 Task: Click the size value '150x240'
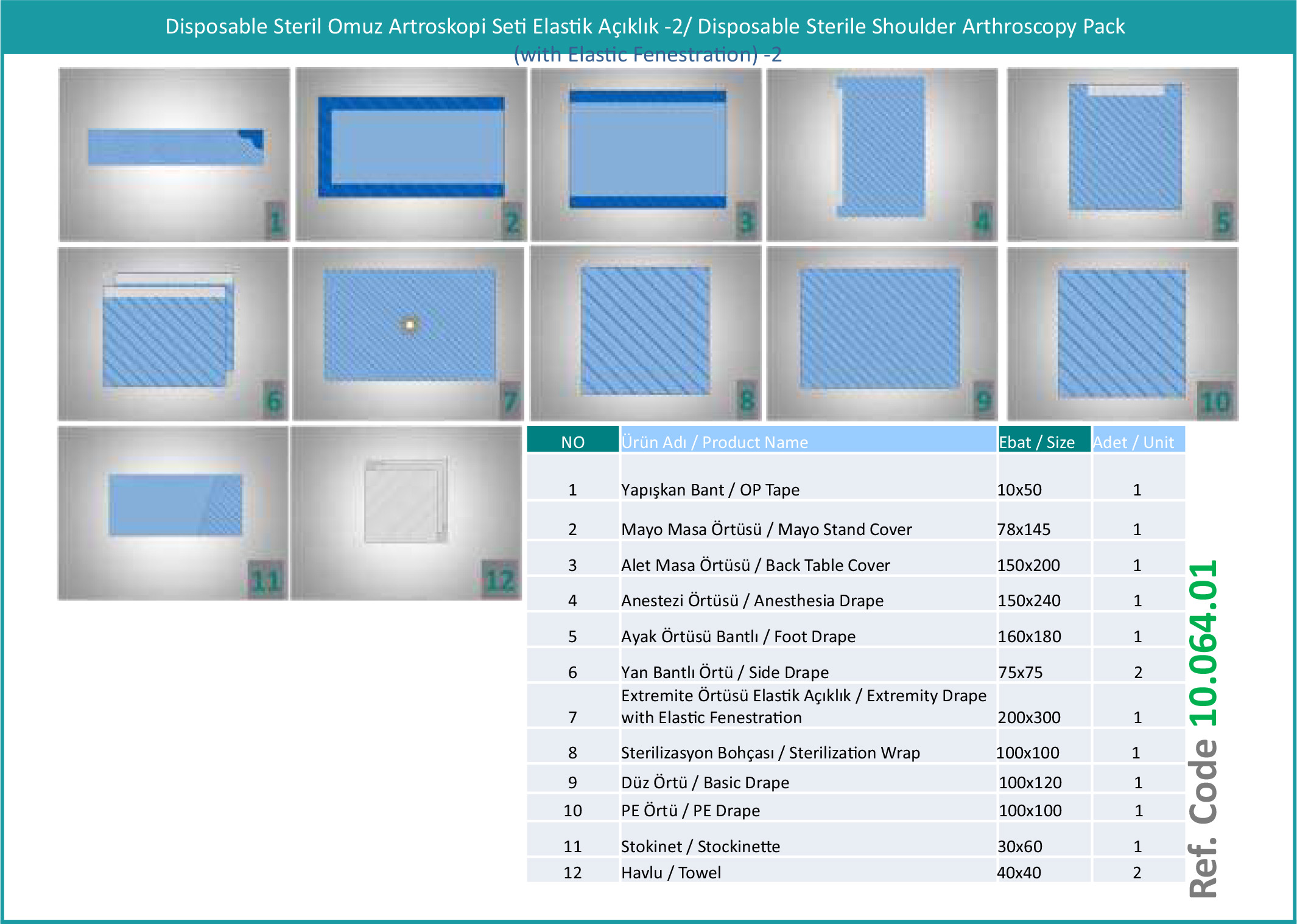point(1028,600)
